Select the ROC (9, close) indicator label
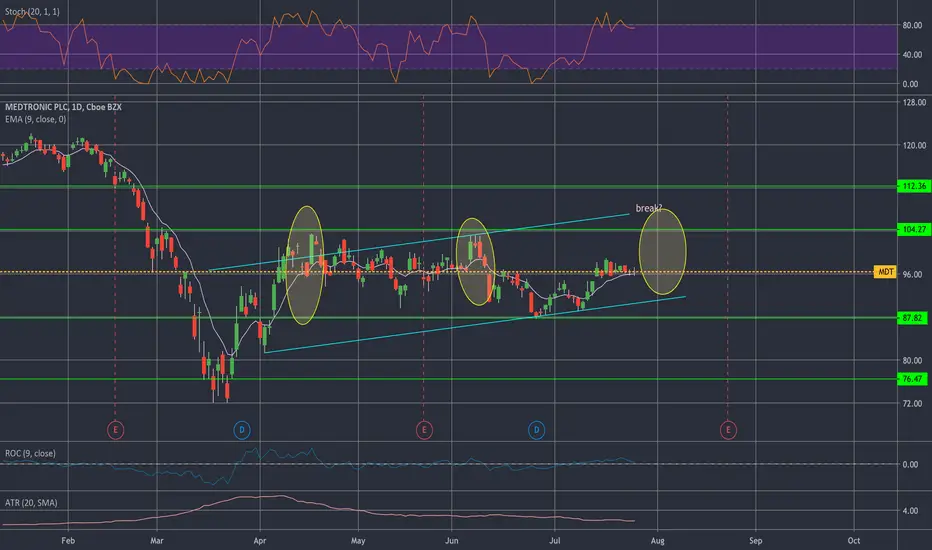Image resolution: width=932 pixels, height=550 pixels. 30,453
